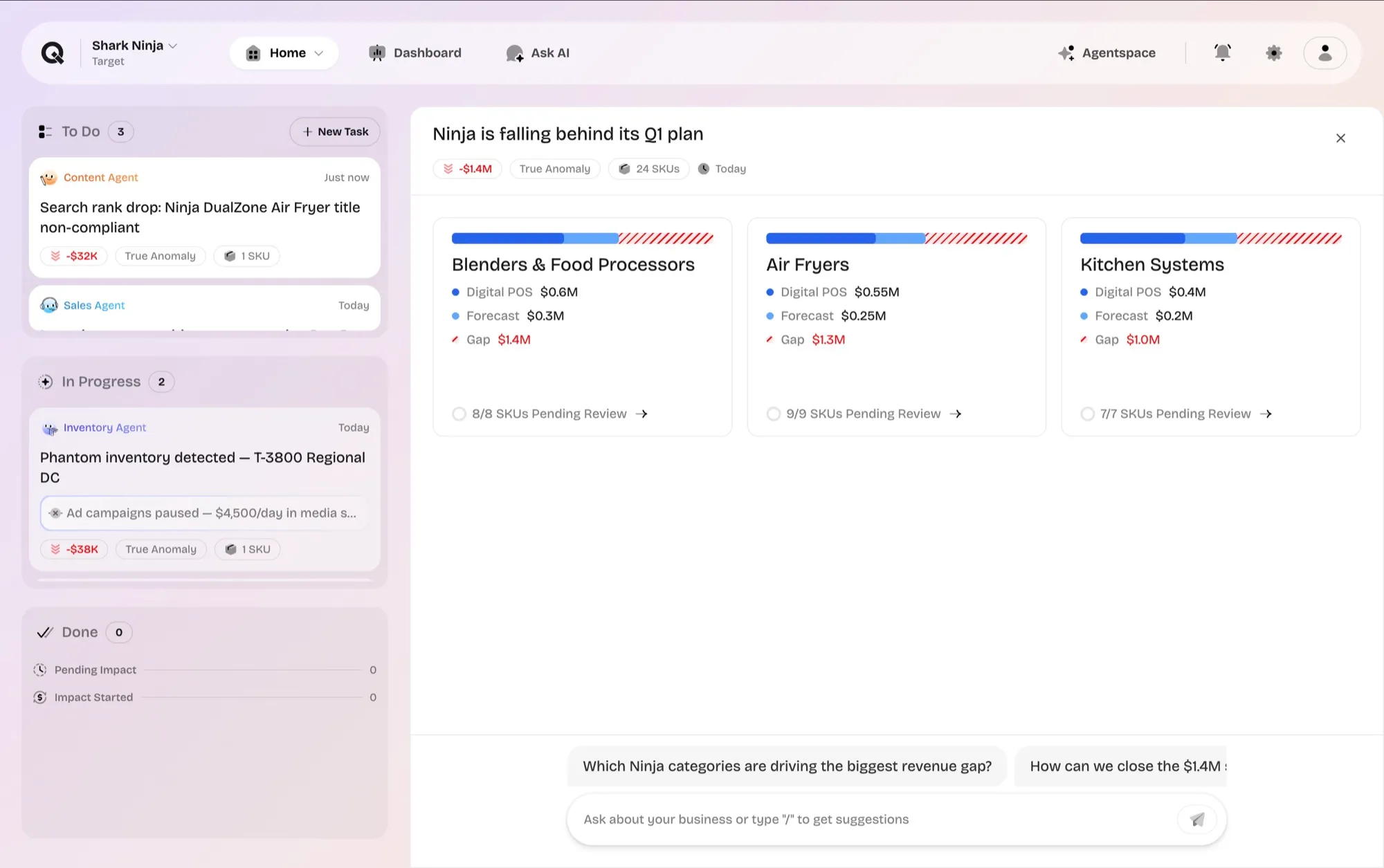Open the user profile avatar
The height and width of the screenshot is (868, 1384).
(1325, 53)
